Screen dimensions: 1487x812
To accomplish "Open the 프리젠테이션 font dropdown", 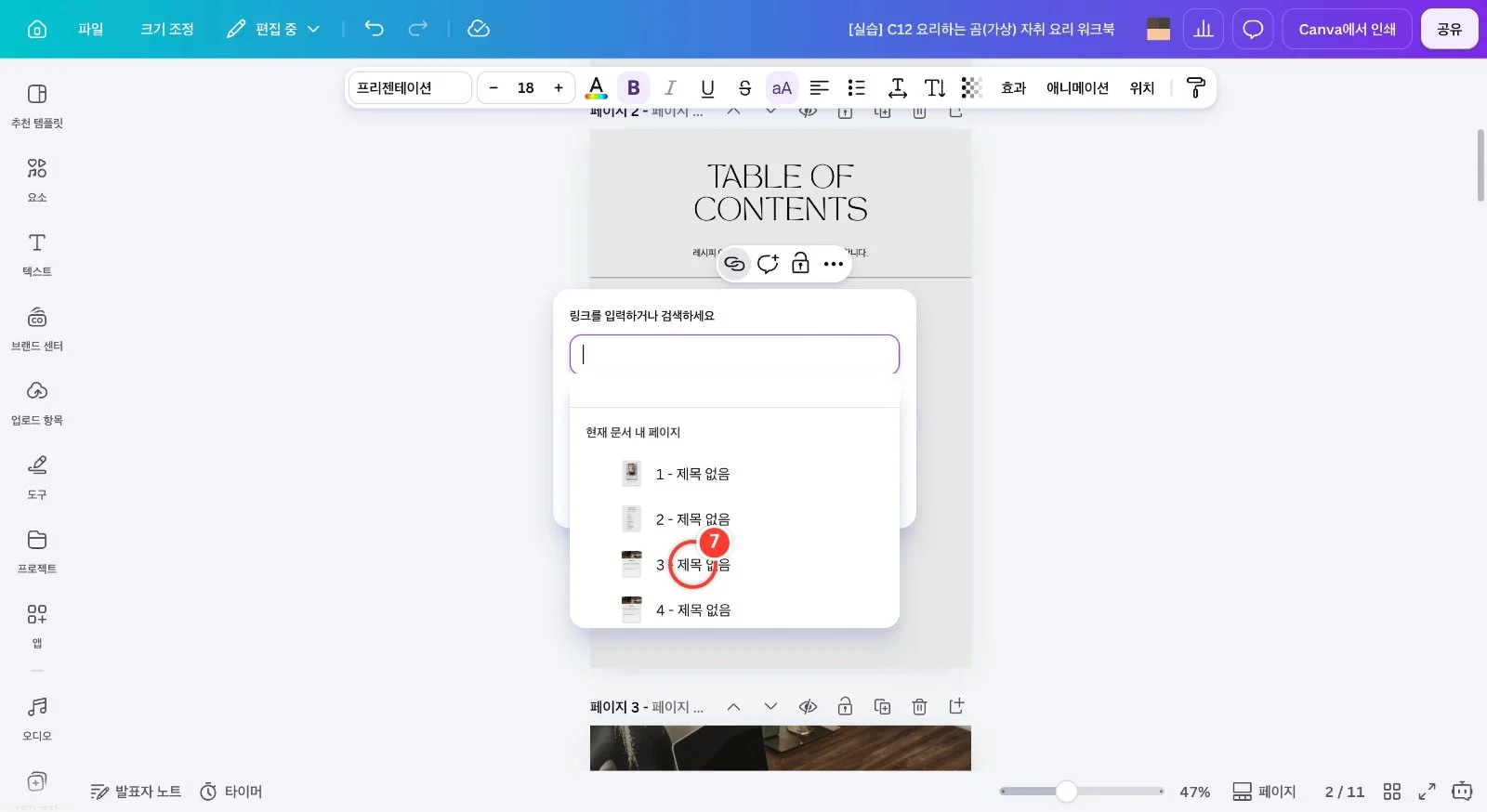I will [410, 87].
